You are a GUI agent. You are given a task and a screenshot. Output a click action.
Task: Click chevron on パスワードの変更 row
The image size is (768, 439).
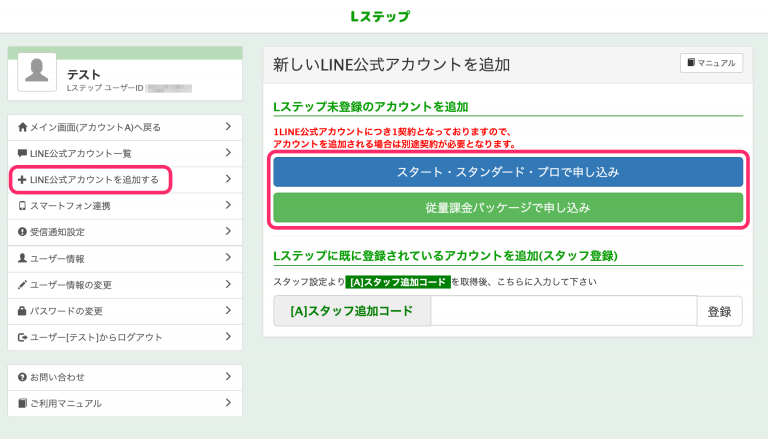[228, 310]
